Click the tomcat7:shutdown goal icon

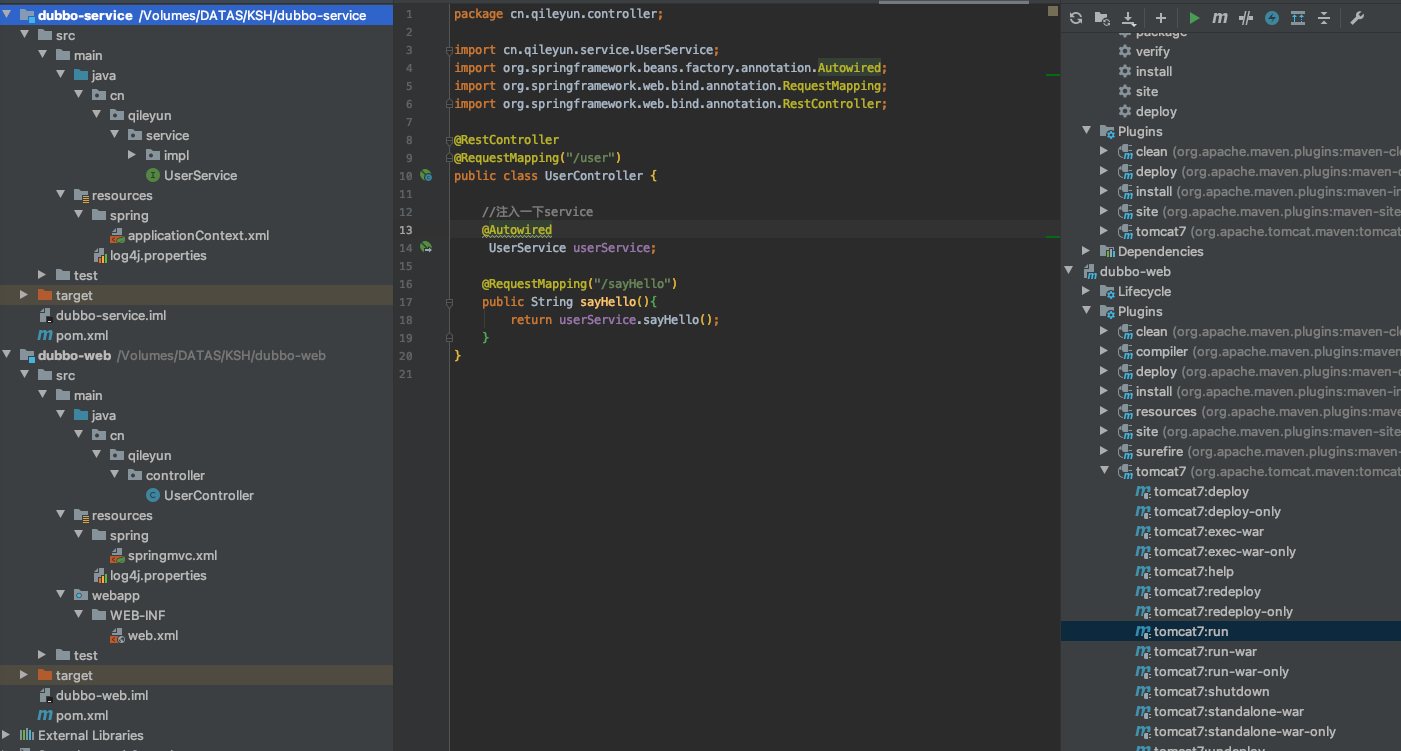(x=1143, y=691)
